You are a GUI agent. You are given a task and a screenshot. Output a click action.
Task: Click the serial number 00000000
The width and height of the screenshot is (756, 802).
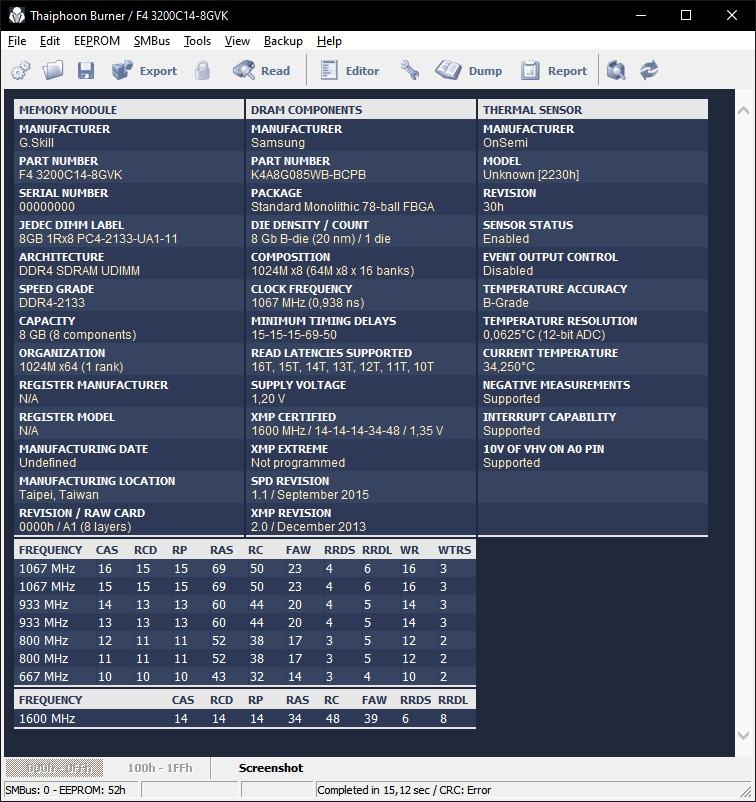tap(47, 207)
